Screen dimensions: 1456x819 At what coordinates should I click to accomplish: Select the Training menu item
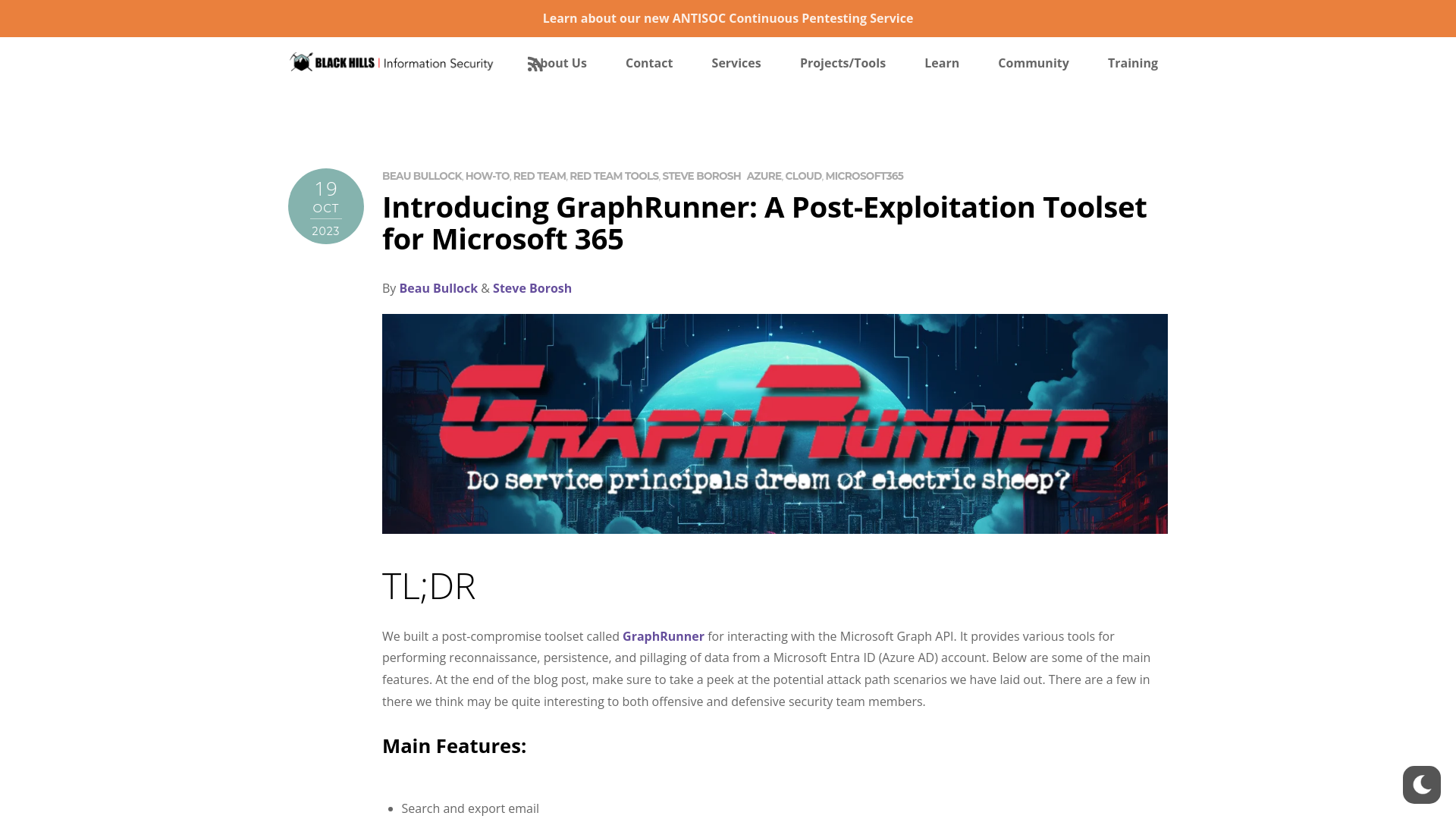coord(1132,62)
